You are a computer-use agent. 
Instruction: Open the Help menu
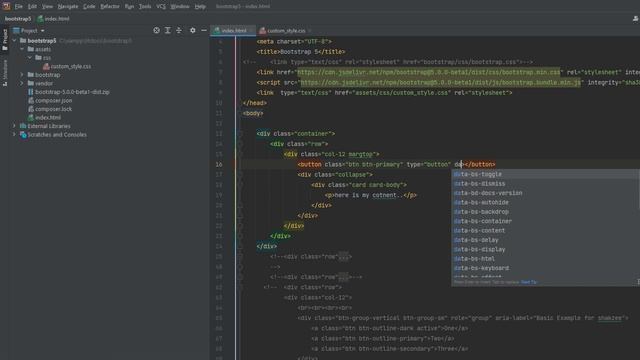click(x=200, y=7)
